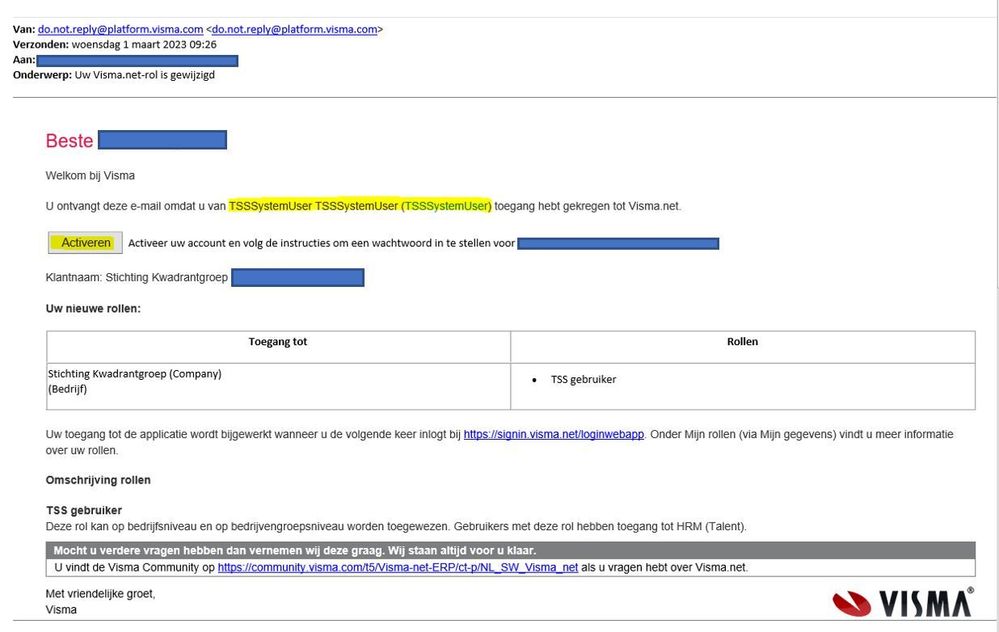Click the 'Uw nieuwe rollen:' heading
This screenshot has width=999, height=632.
(93, 309)
